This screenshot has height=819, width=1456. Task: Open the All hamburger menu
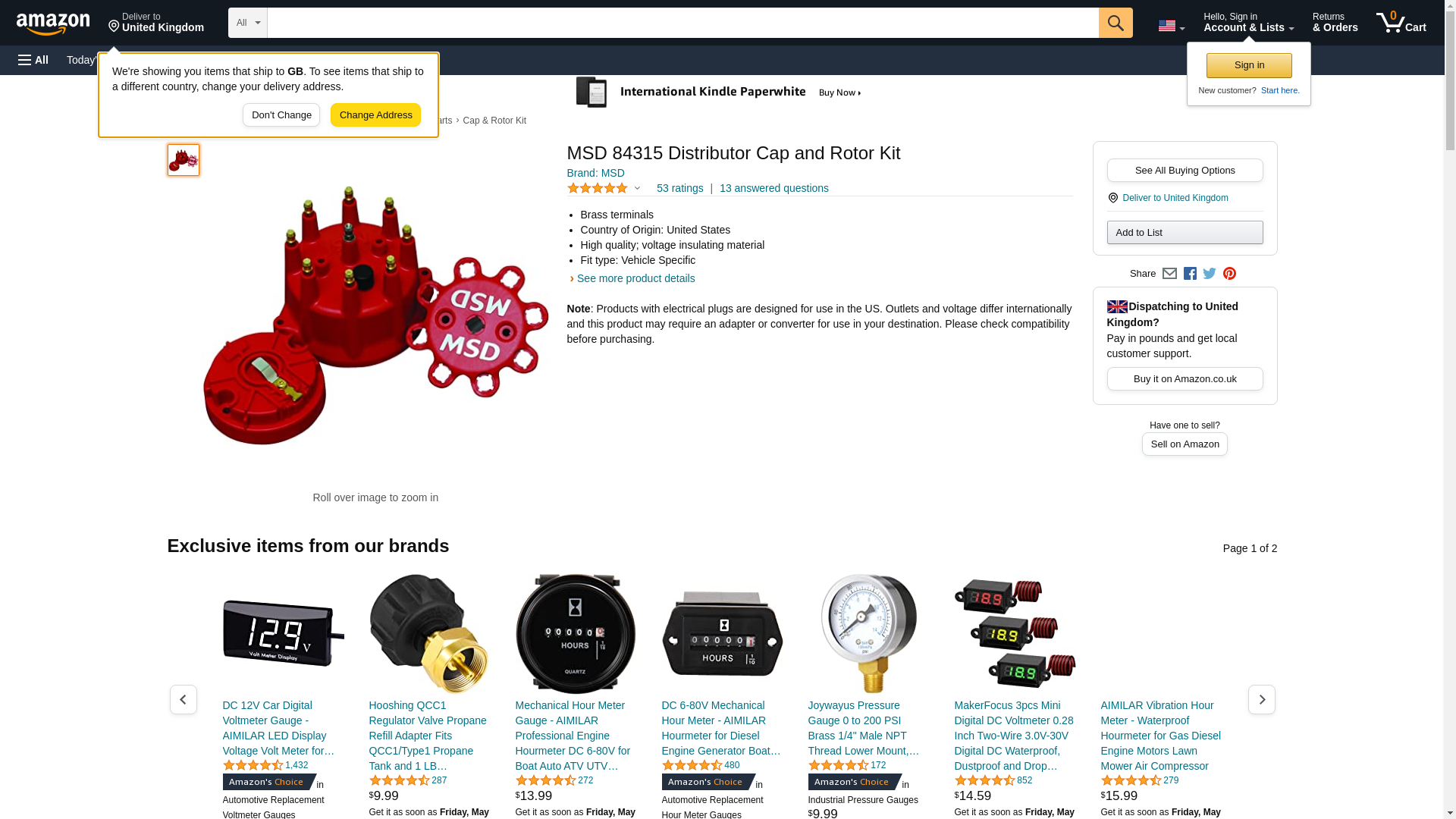[x=33, y=60]
